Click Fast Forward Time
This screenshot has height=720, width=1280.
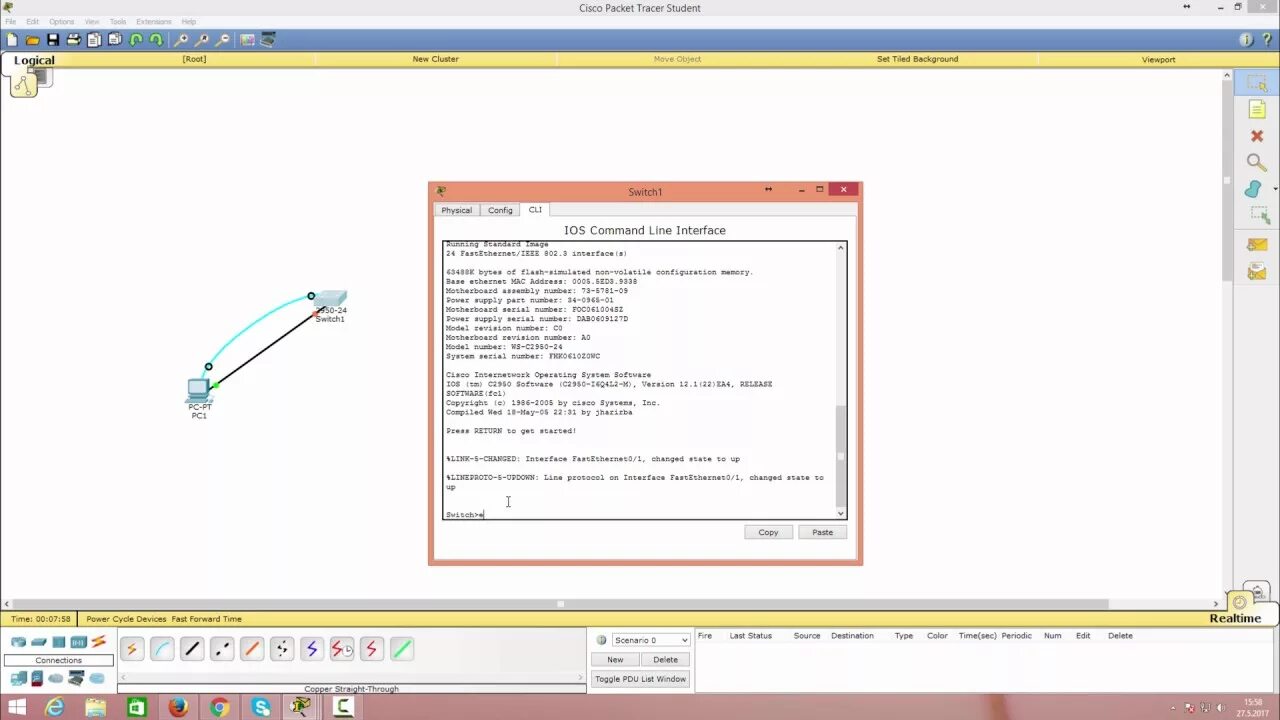pyautogui.click(x=206, y=619)
